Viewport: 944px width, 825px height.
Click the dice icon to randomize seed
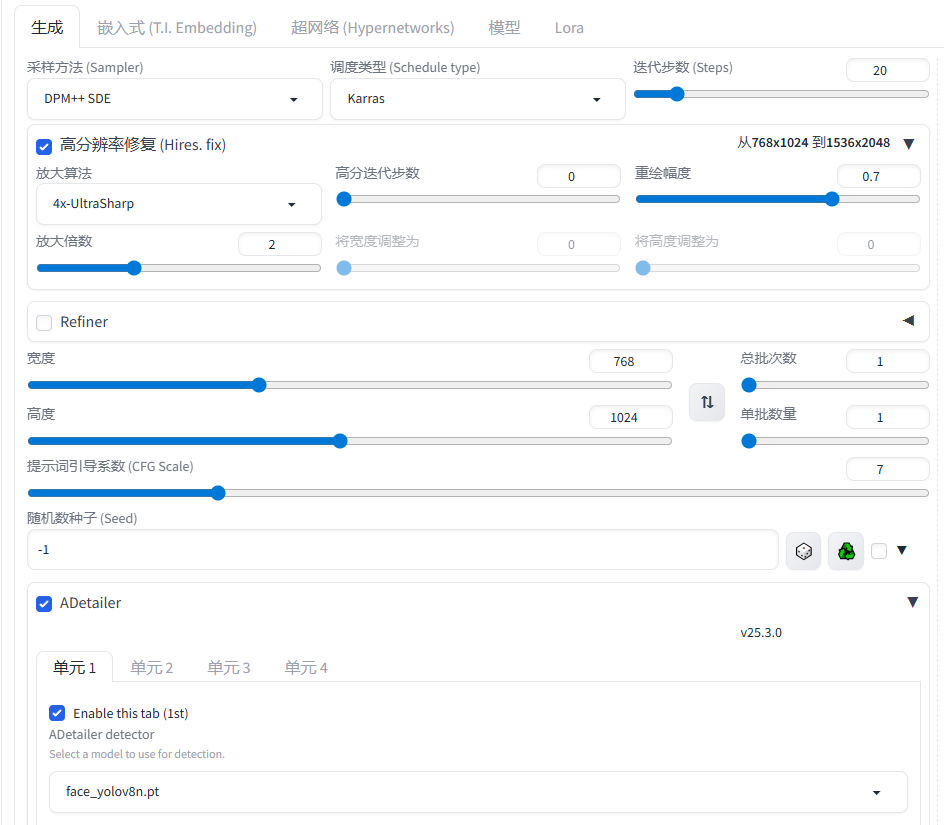(x=803, y=551)
